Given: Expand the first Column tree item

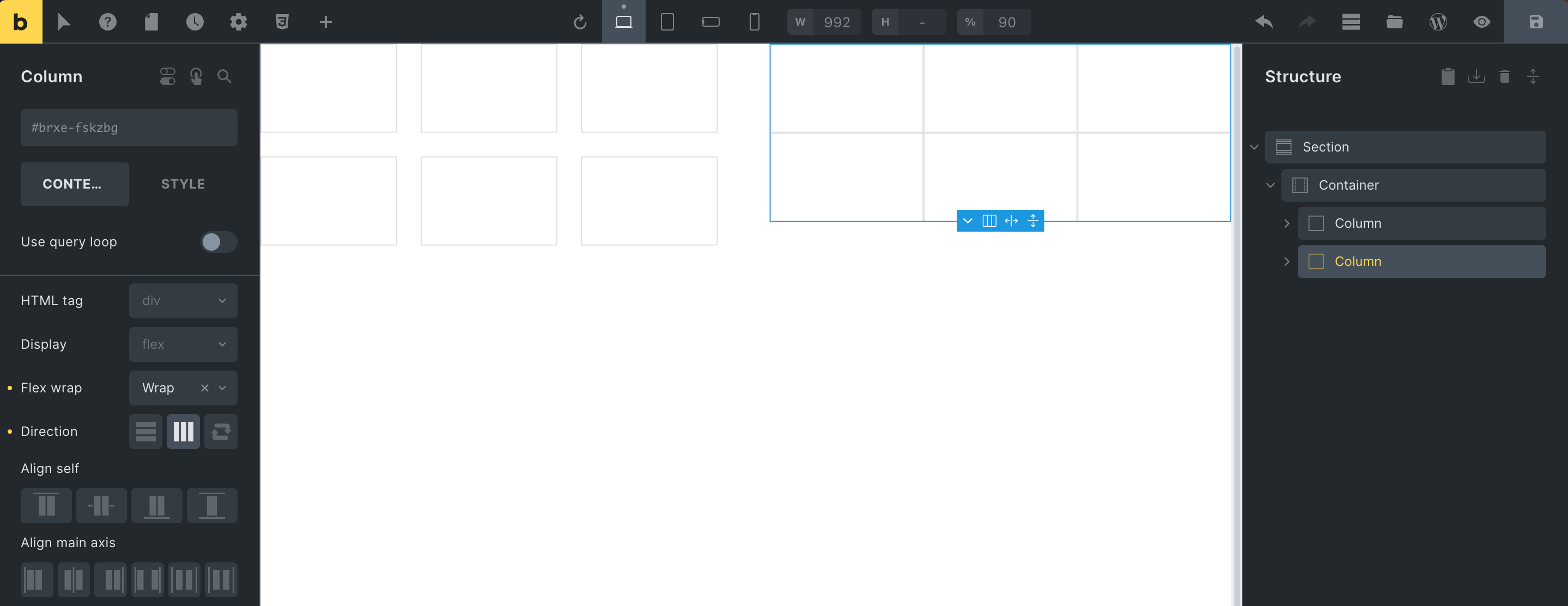Looking at the screenshot, I should [x=1286, y=223].
